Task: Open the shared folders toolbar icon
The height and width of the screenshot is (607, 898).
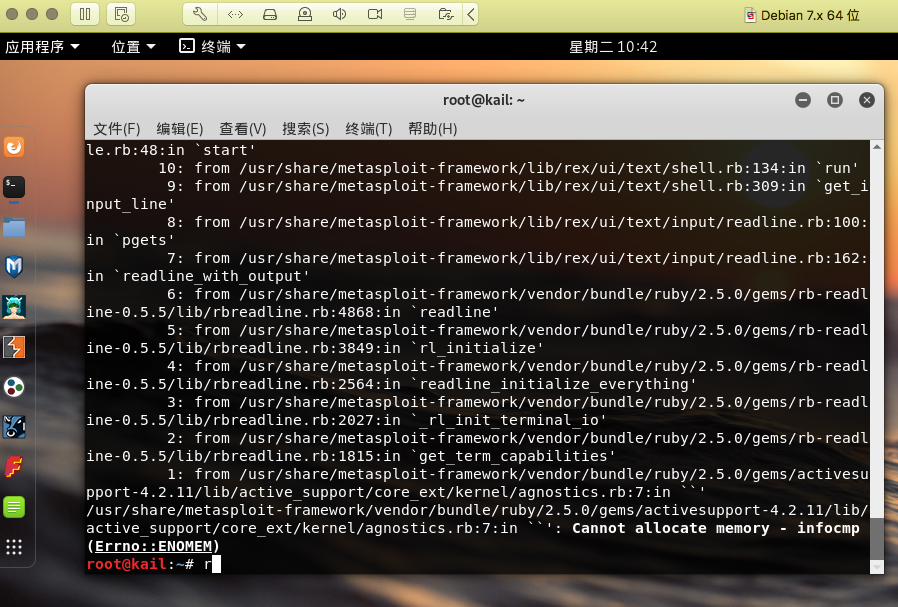Action: 444,14
